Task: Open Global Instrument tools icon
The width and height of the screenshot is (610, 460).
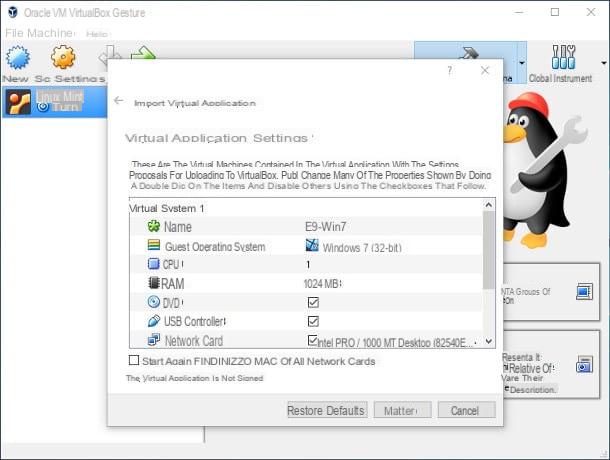Action: (563, 56)
